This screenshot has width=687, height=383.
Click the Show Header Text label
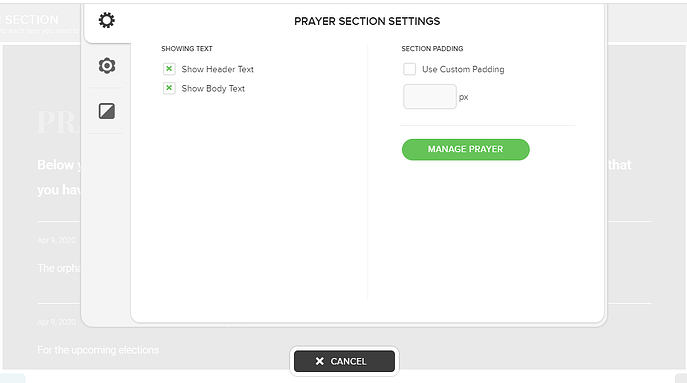point(217,69)
